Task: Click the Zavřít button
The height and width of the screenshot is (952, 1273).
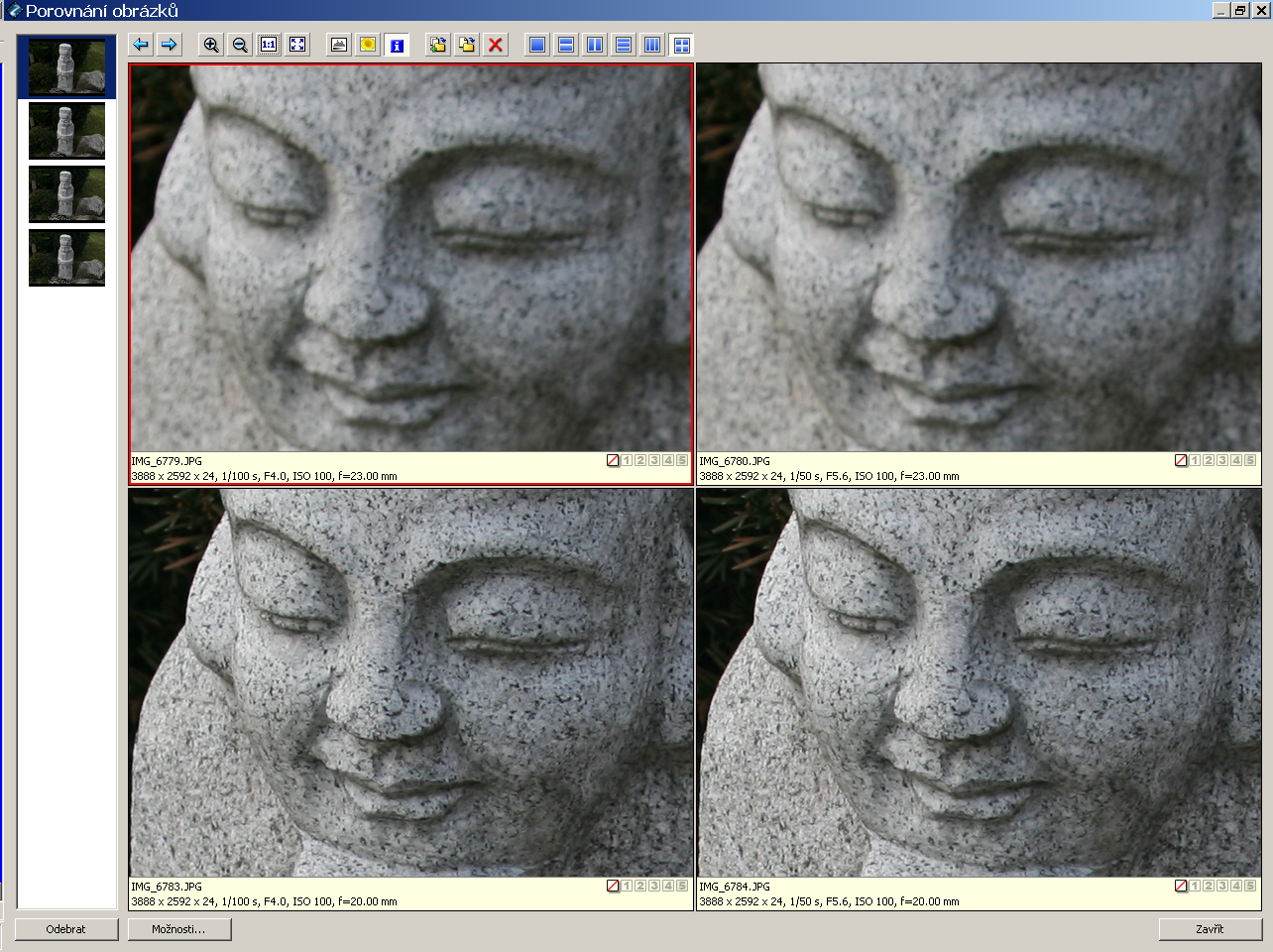Action: tap(1210, 929)
